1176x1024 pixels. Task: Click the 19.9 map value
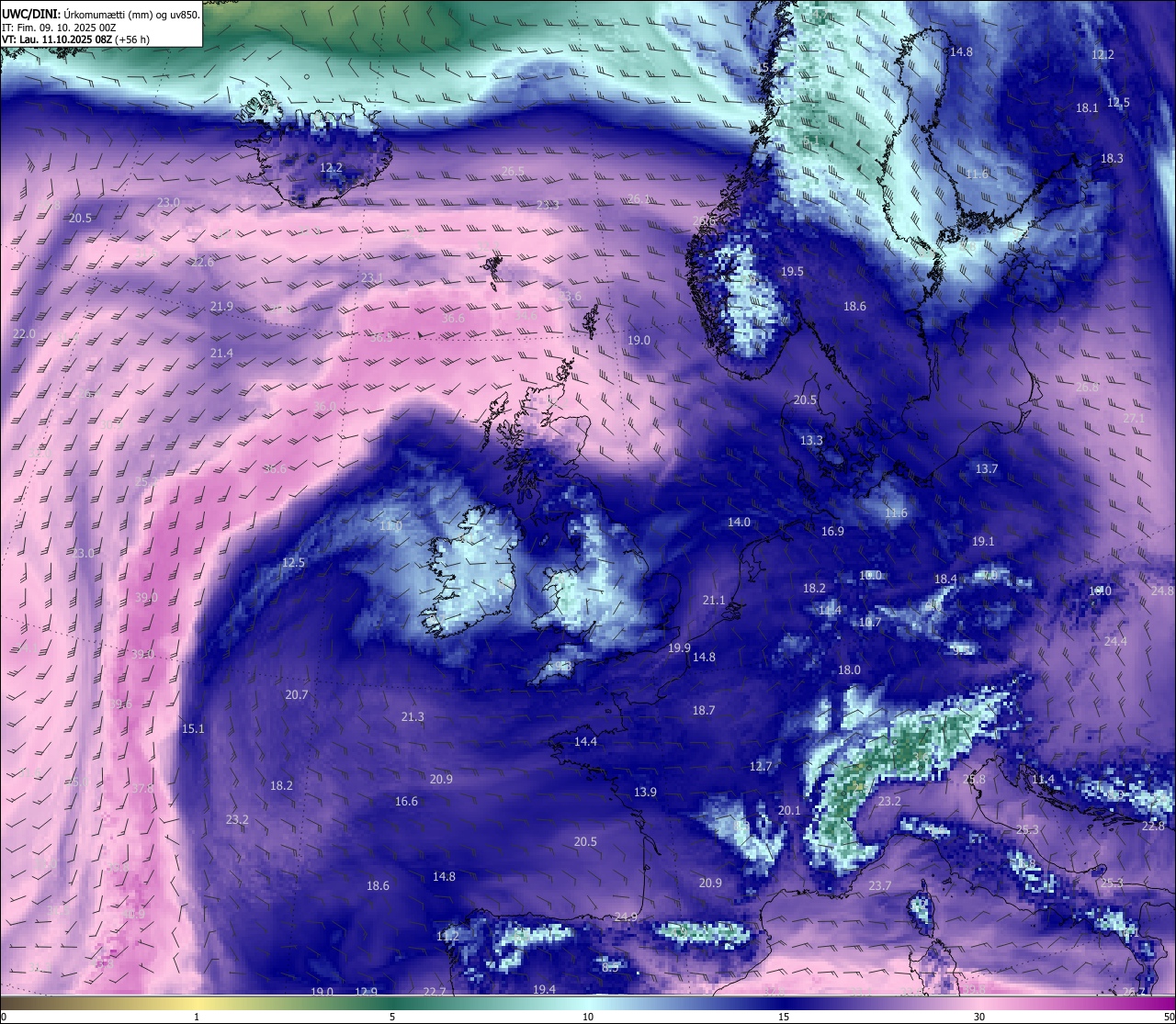click(679, 647)
